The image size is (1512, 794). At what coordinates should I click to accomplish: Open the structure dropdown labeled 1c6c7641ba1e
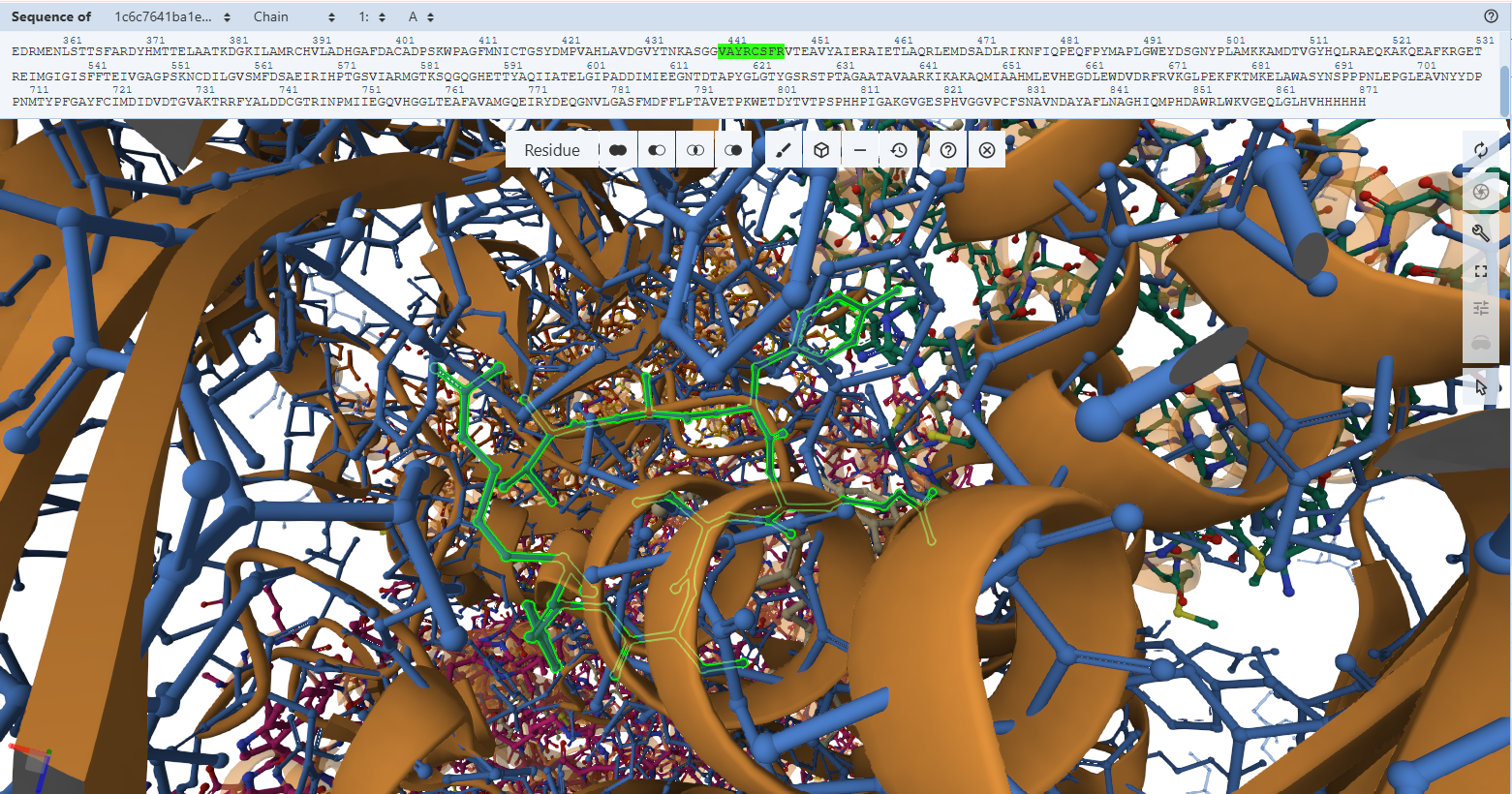point(172,16)
